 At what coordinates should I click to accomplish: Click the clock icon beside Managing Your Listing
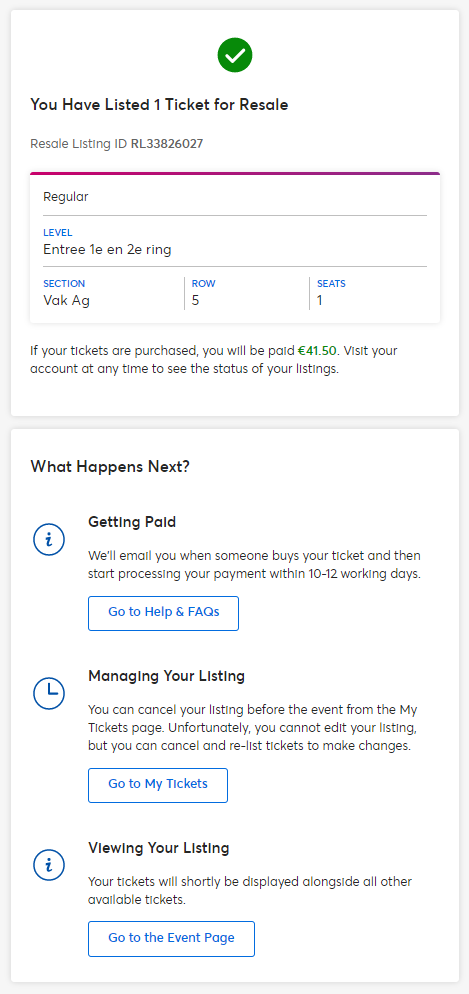[49, 693]
